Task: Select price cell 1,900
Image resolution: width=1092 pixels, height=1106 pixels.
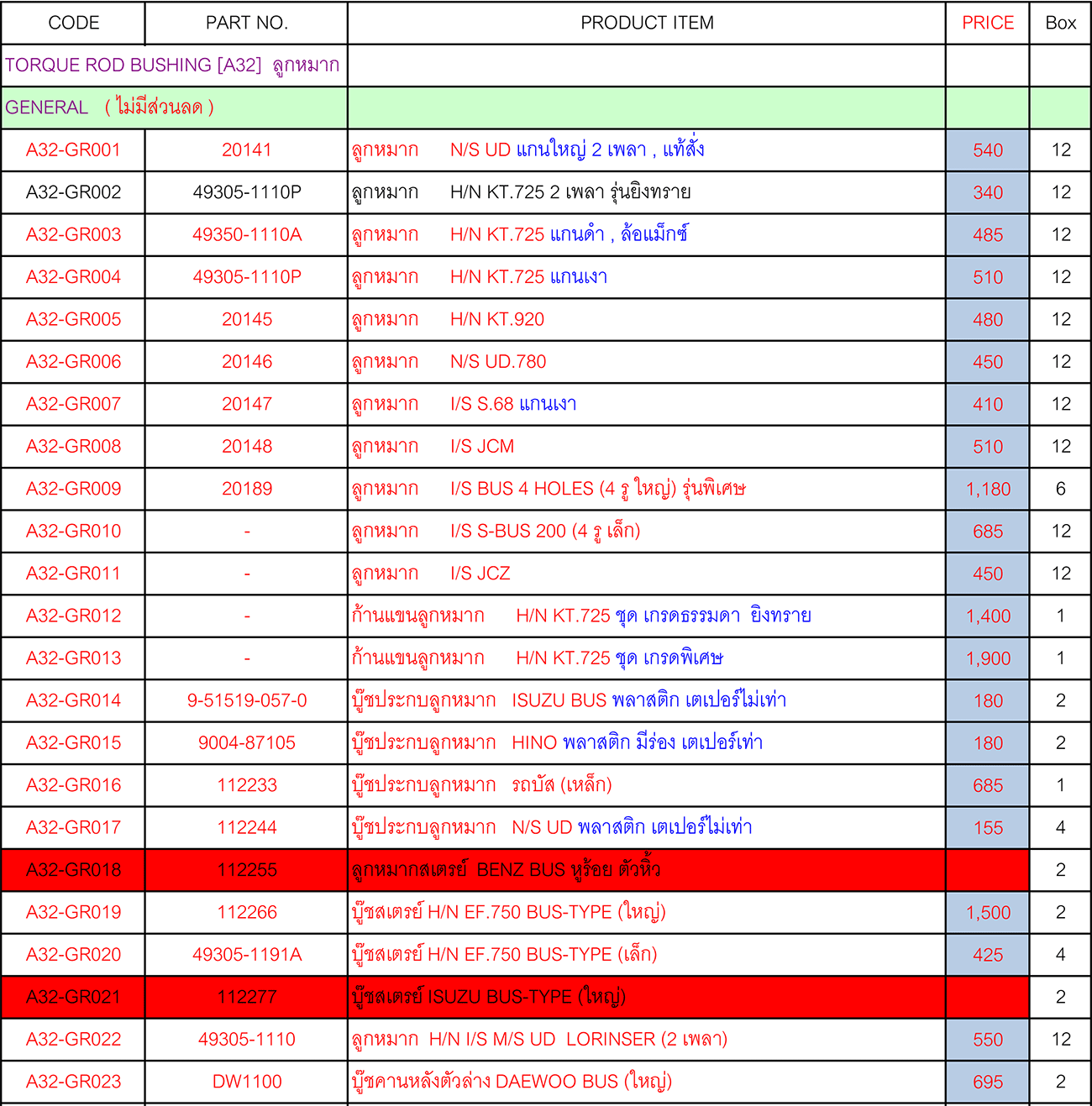Action: pos(988,658)
